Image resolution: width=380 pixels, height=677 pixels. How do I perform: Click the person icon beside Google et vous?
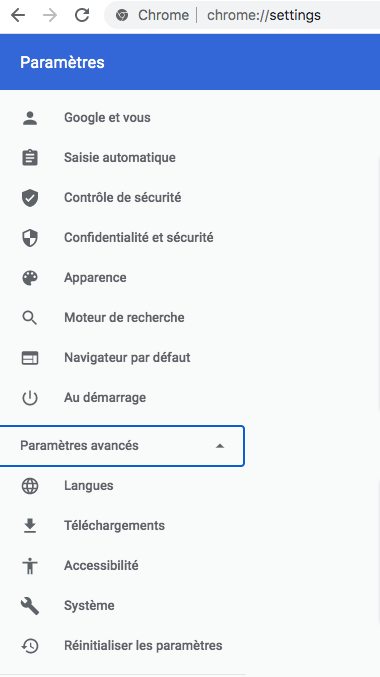[30, 118]
